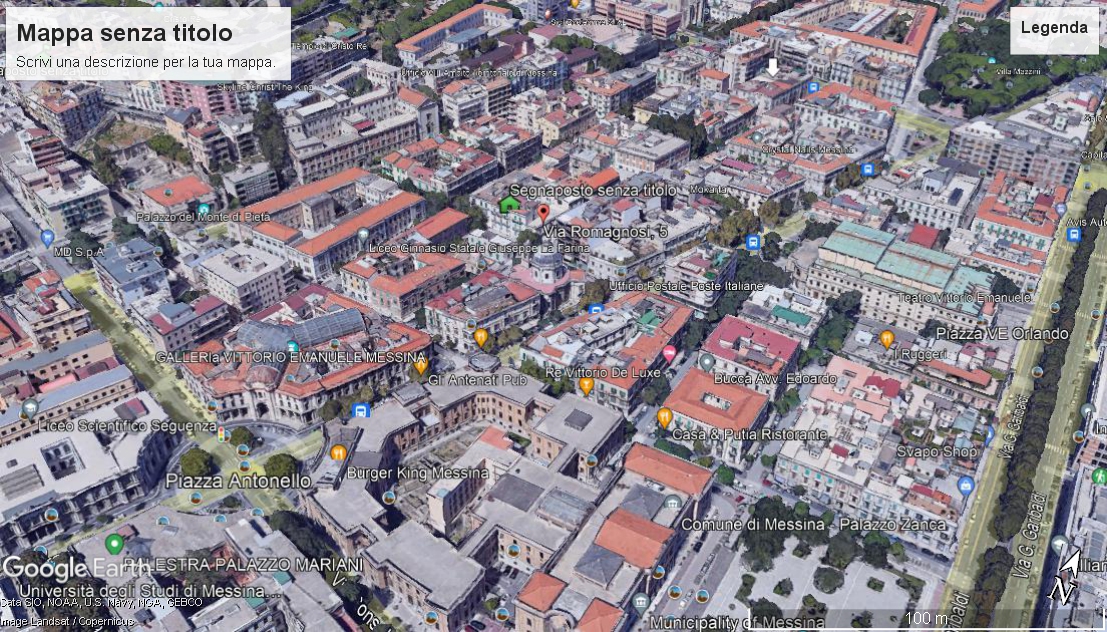This screenshot has width=1107, height=632.
Task: Click the Gl Antenati Pub restaurant icon
Action: tap(421, 366)
